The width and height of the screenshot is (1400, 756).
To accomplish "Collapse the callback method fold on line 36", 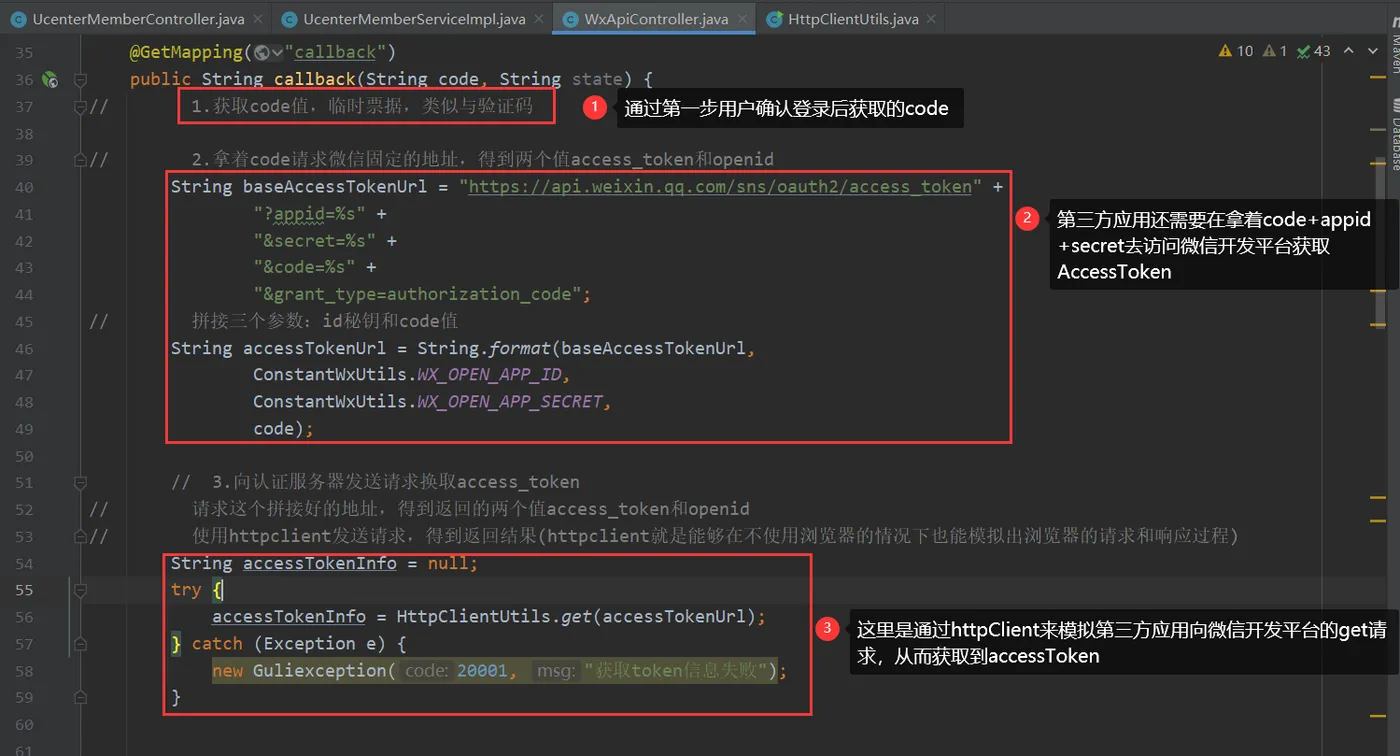I will (80, 79).
